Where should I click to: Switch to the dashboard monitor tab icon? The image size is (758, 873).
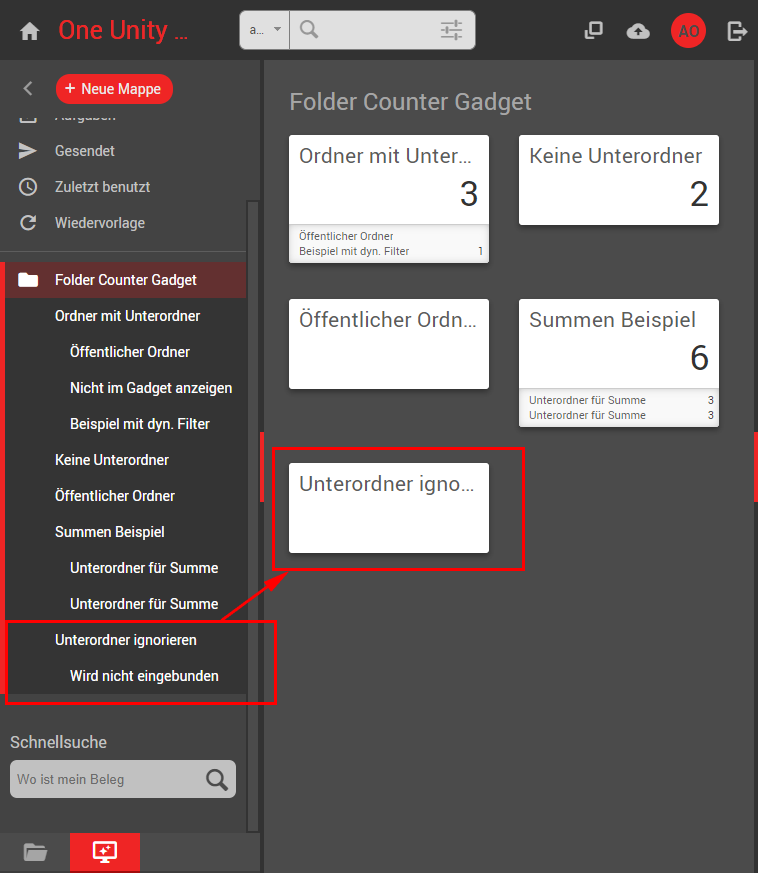pyautogui.click(x=105, y=852)
